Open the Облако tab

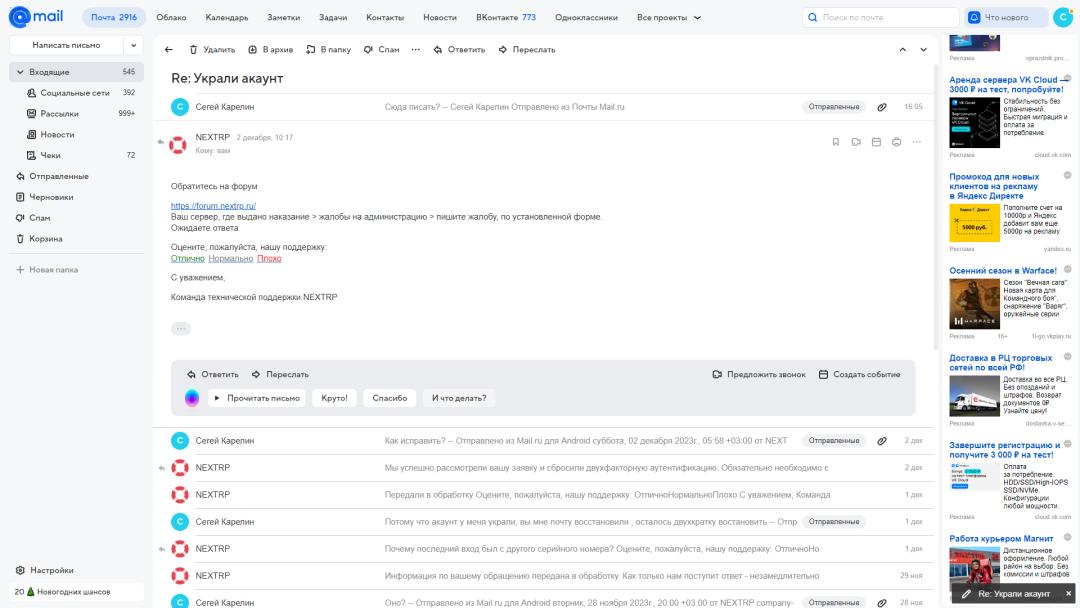tap(171, 17)
